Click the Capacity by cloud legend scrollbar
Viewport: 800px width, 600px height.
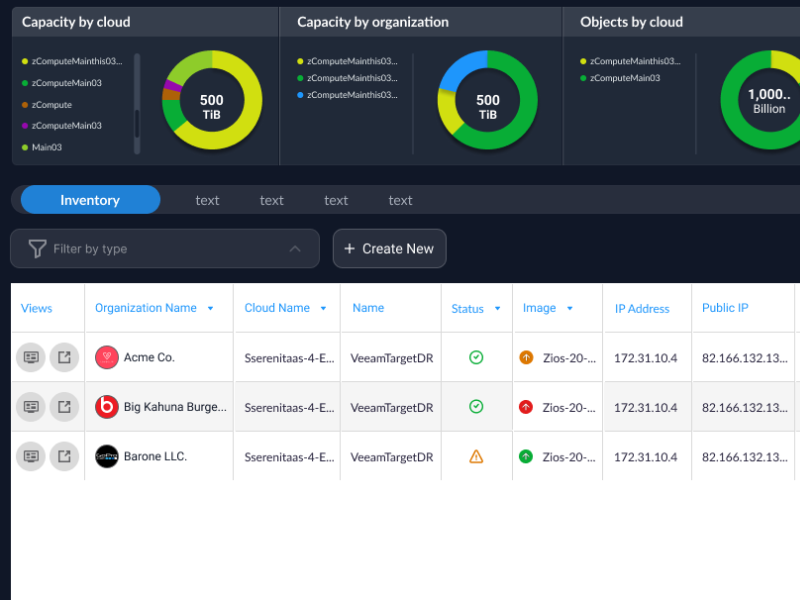[137, 103]
